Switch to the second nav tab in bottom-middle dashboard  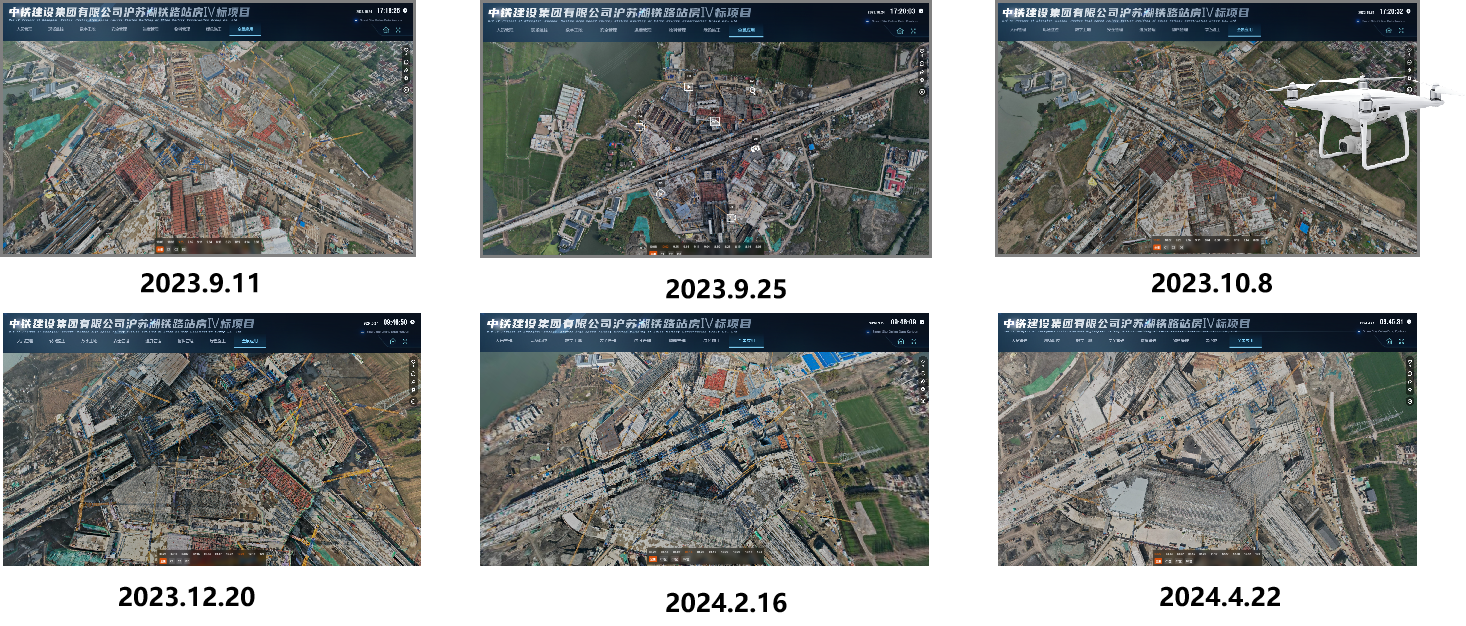tap(539, 341)
